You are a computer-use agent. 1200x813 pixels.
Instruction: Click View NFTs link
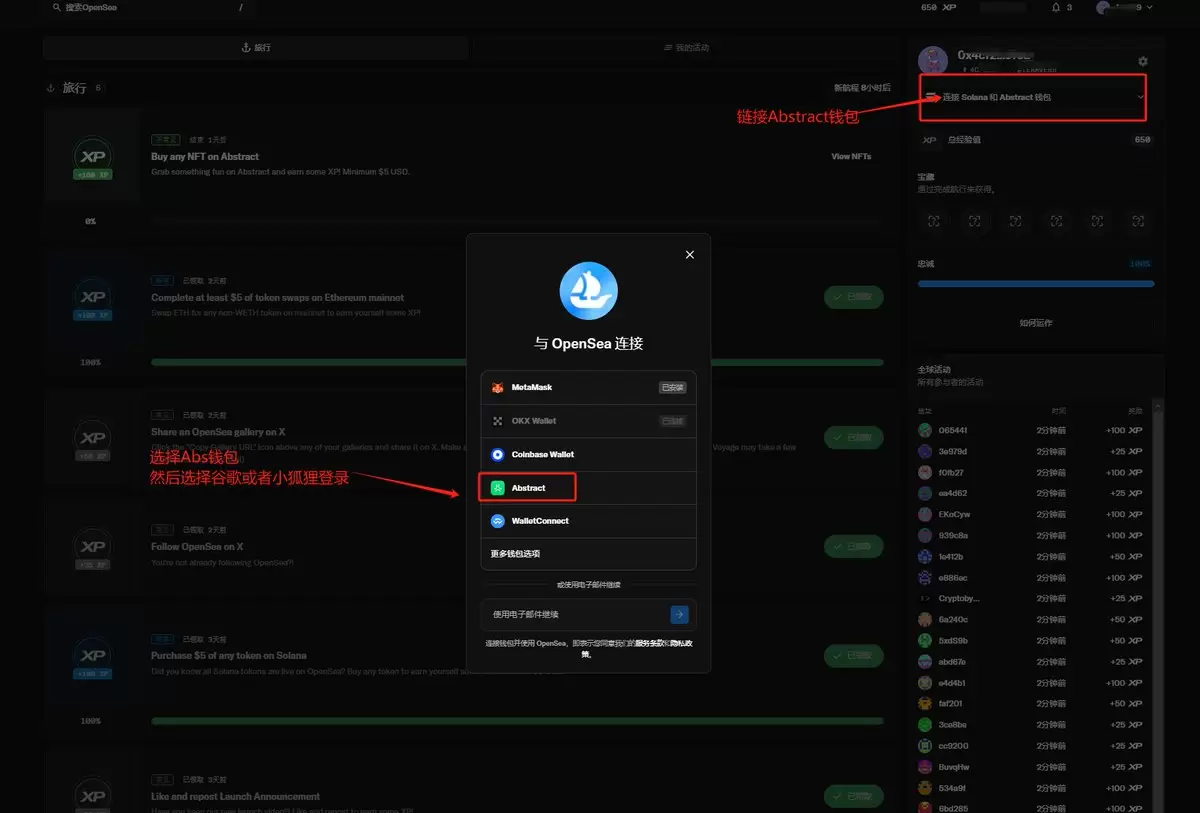pyautogui.click(x=851, y=157)
